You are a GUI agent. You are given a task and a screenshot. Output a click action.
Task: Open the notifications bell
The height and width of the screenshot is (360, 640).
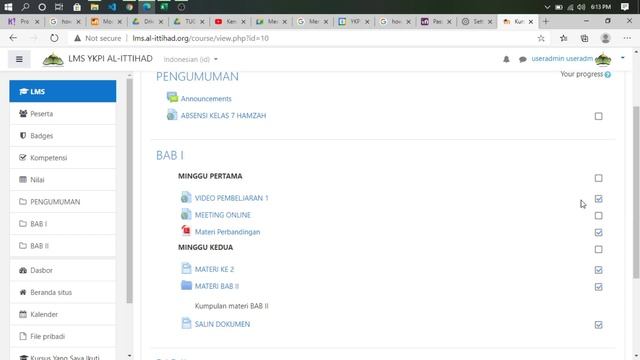tap(506, 59)
